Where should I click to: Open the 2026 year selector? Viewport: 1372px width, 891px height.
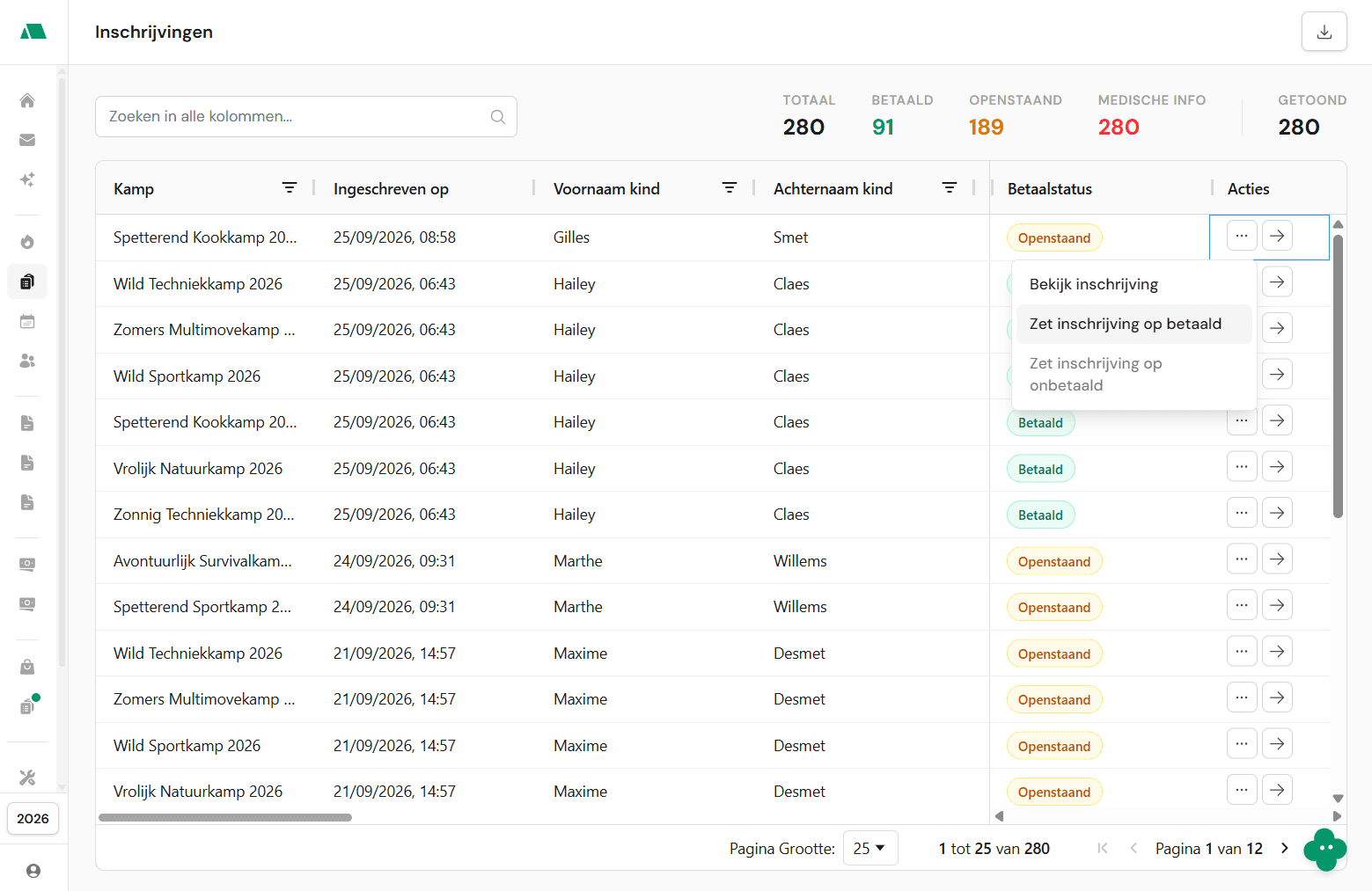coord(33,819)
